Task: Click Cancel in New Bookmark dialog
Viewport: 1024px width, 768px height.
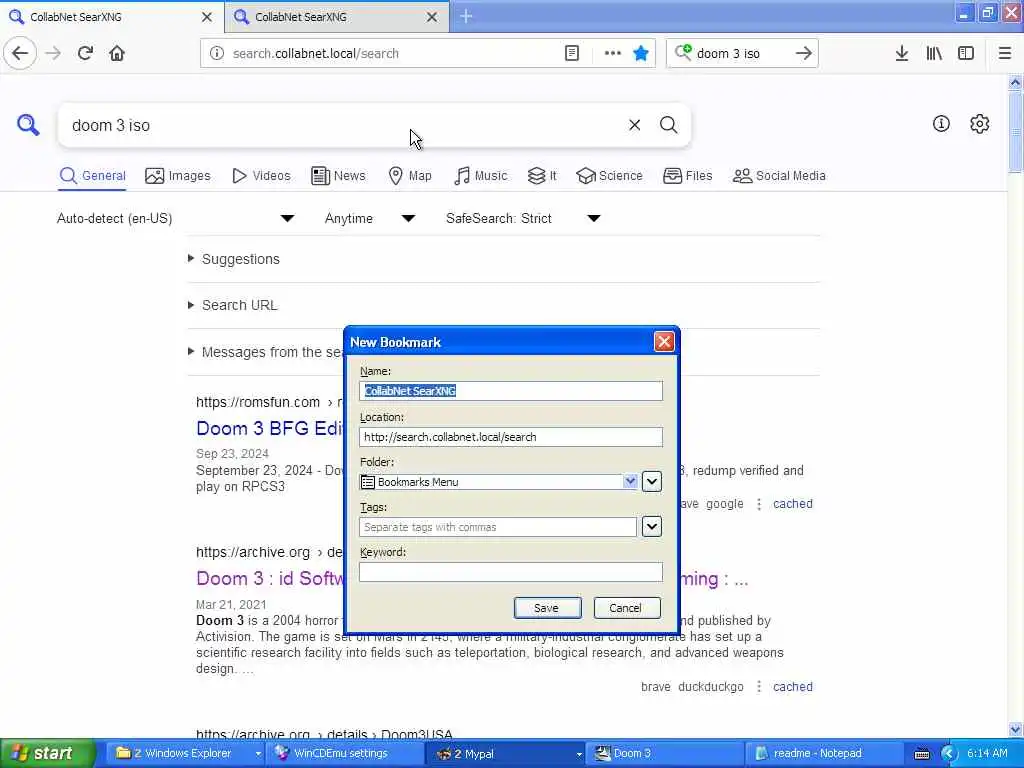Action: point(626,608)
